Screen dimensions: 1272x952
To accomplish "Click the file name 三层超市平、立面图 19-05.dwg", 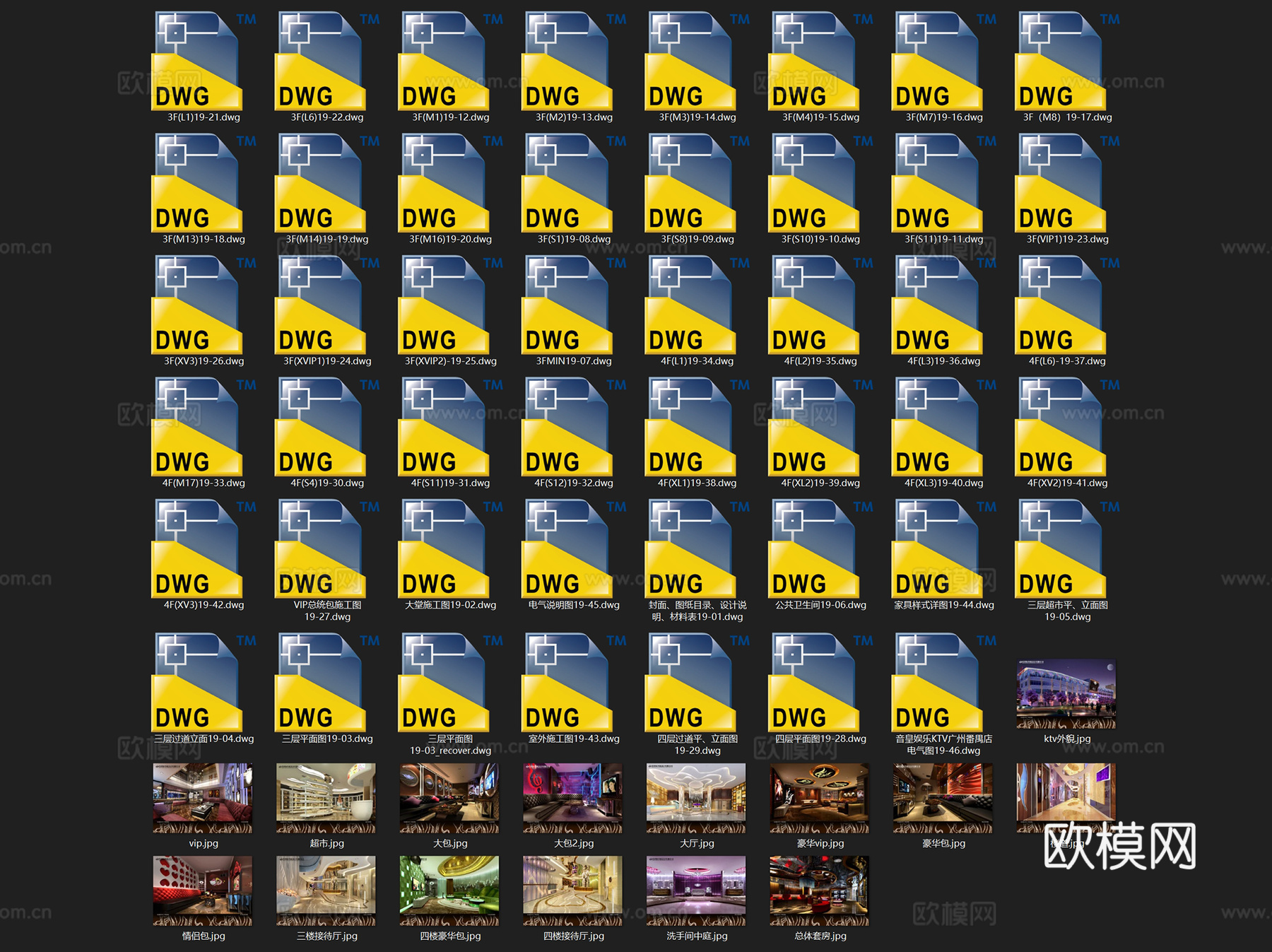I will tap(1068, 611).
